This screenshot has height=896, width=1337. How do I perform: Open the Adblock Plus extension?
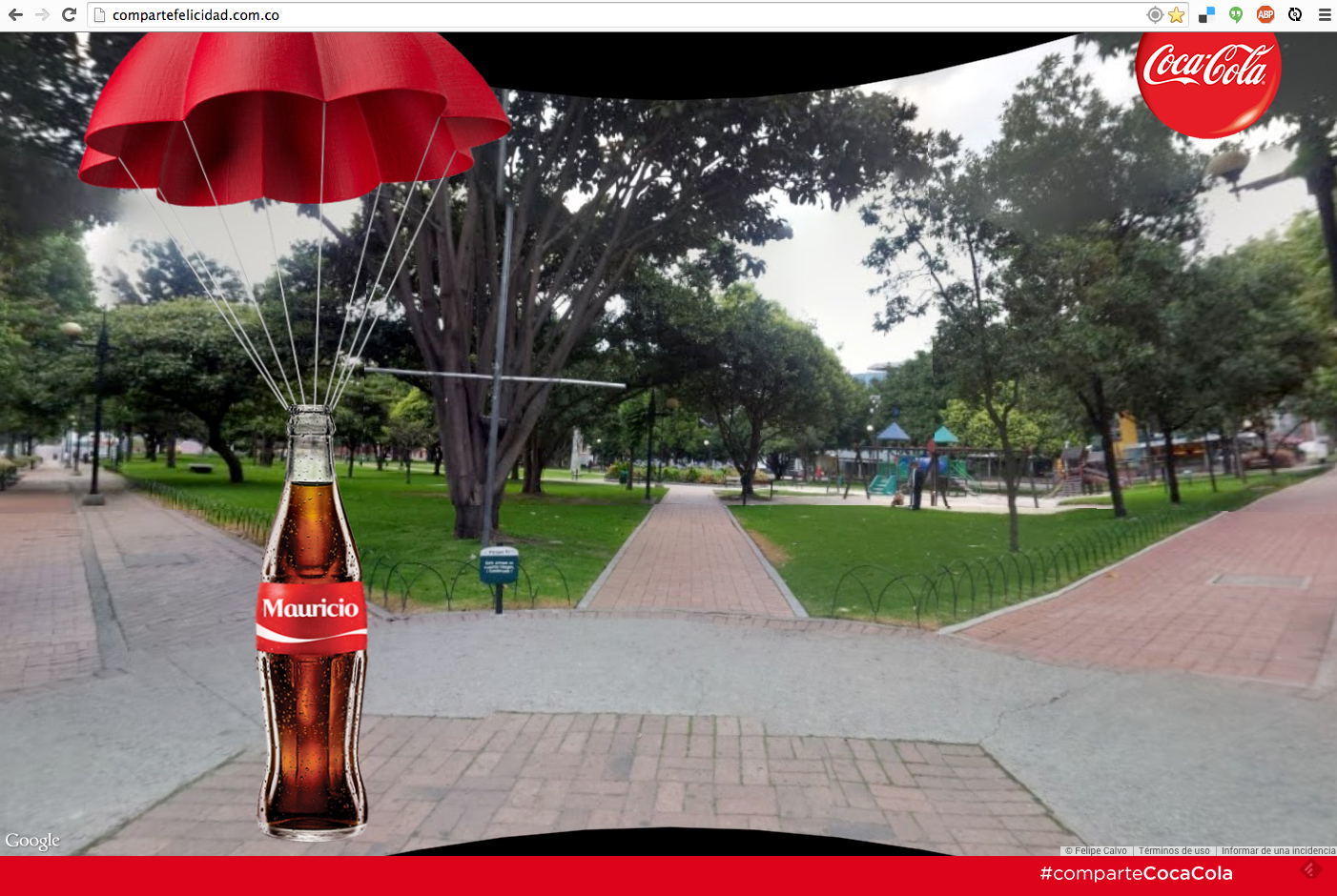[1265, 14]
